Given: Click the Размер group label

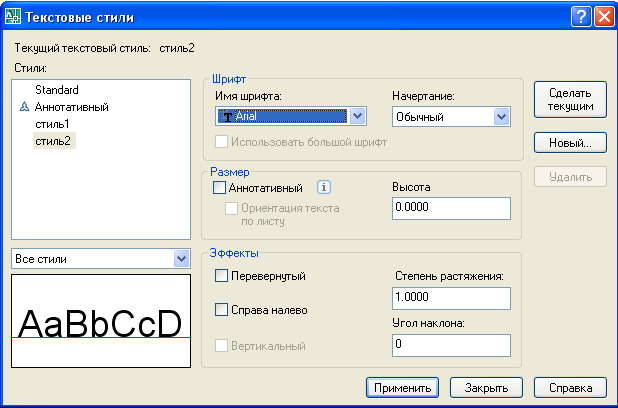Looking at the screenshot, I should pyautogui.click(x=230, y=172).
